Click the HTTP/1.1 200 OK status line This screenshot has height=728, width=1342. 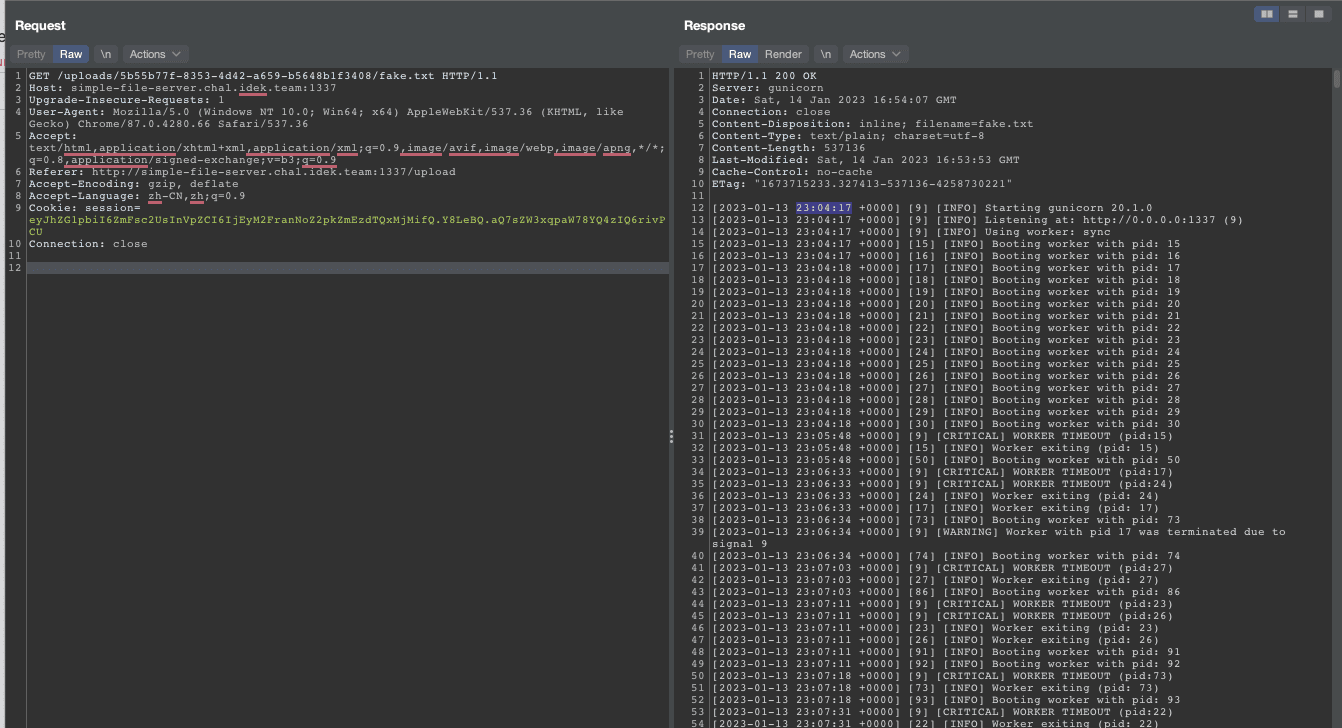click(764, 76)
